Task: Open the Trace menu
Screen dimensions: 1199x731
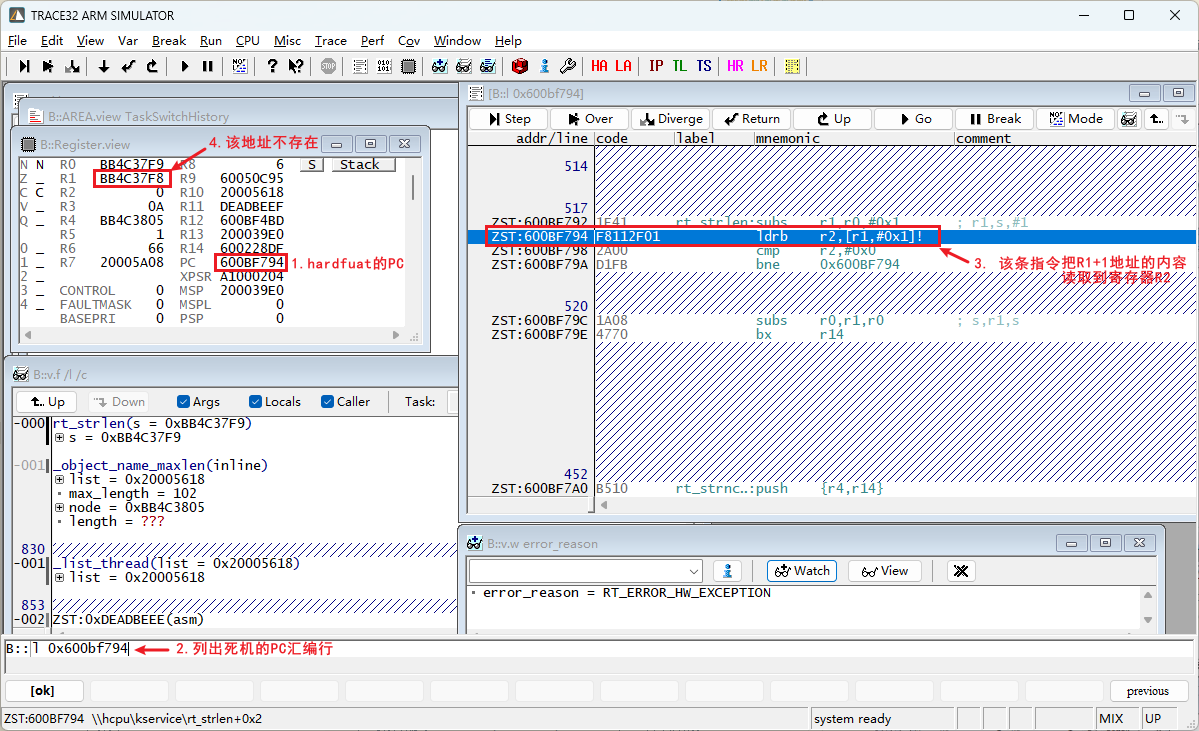Action: coord(330,41)
